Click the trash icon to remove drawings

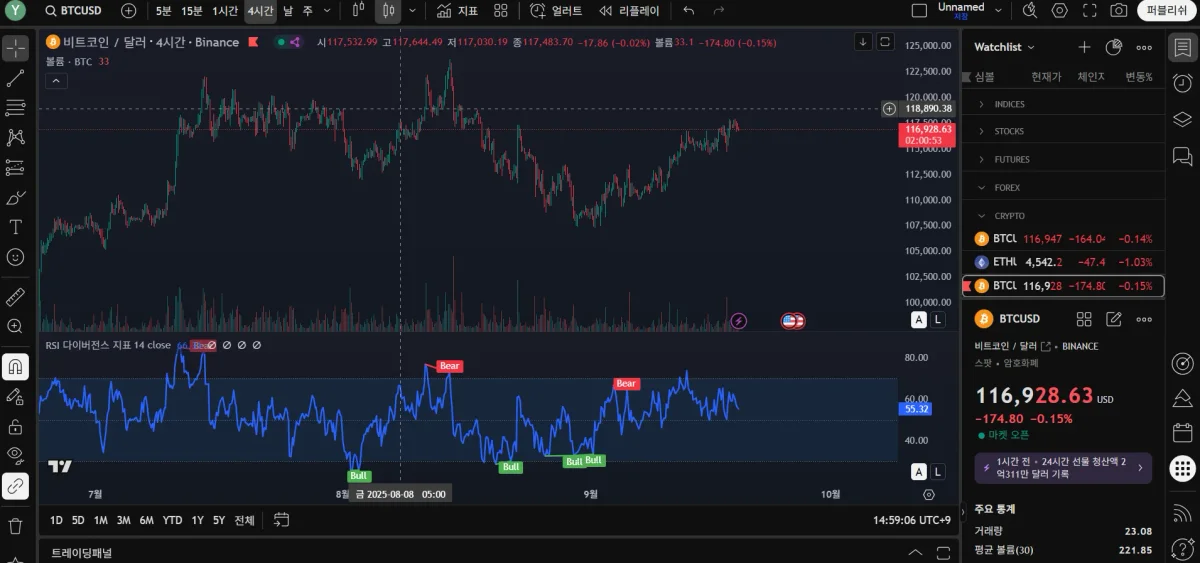(x=15, y=525)
